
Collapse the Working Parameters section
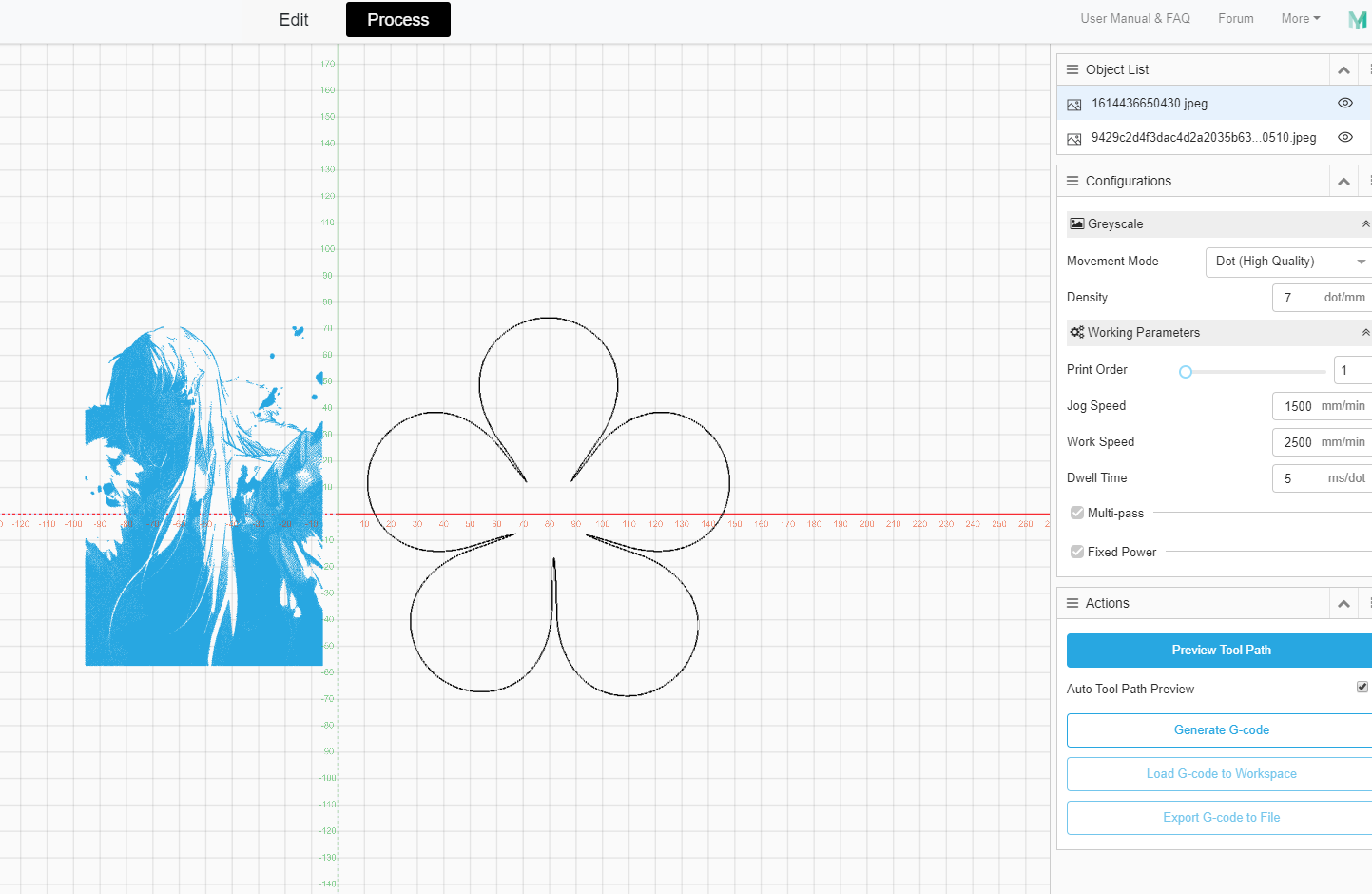[1365, 333]
